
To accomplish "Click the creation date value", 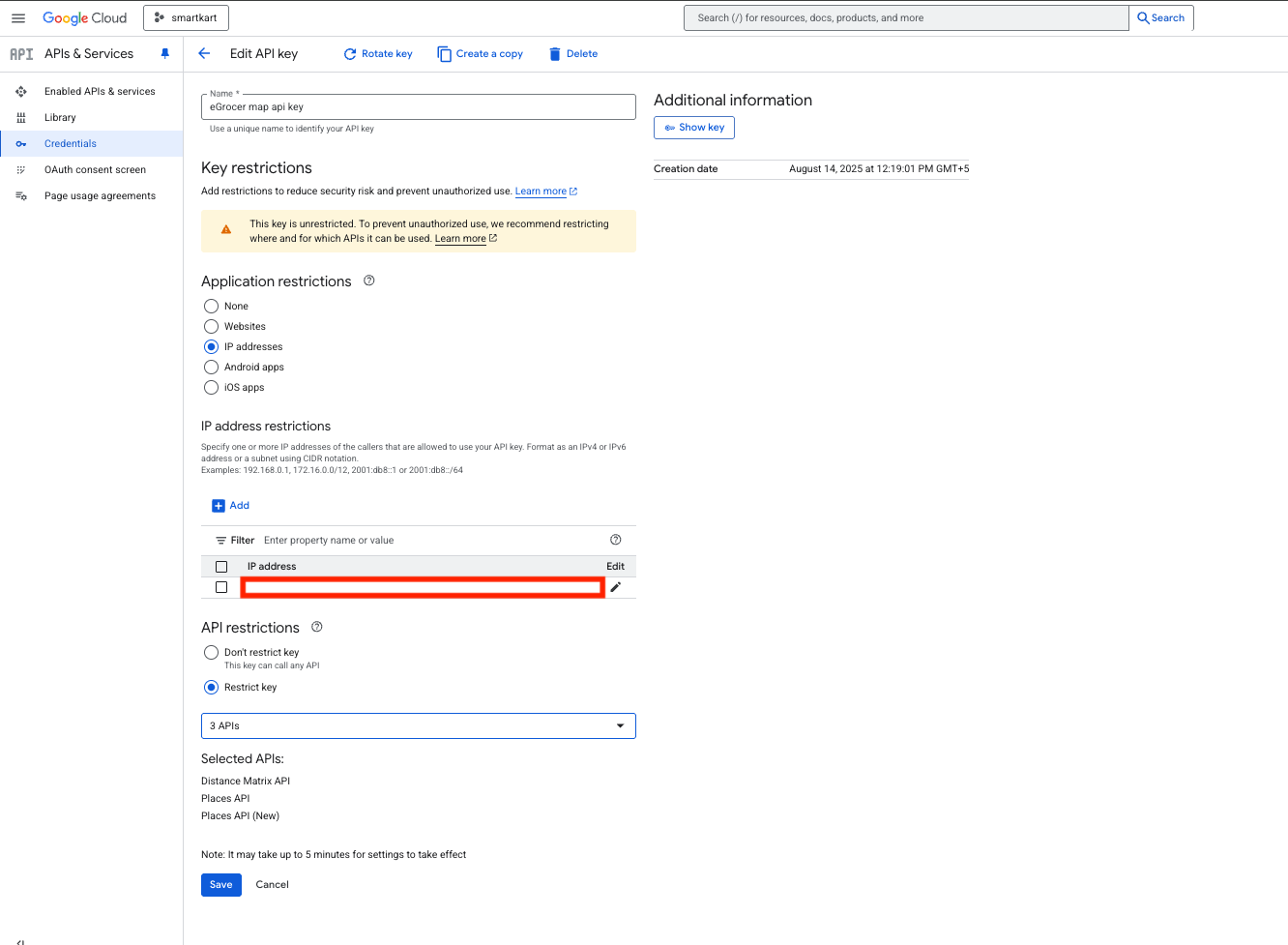I will click(879, 169).
